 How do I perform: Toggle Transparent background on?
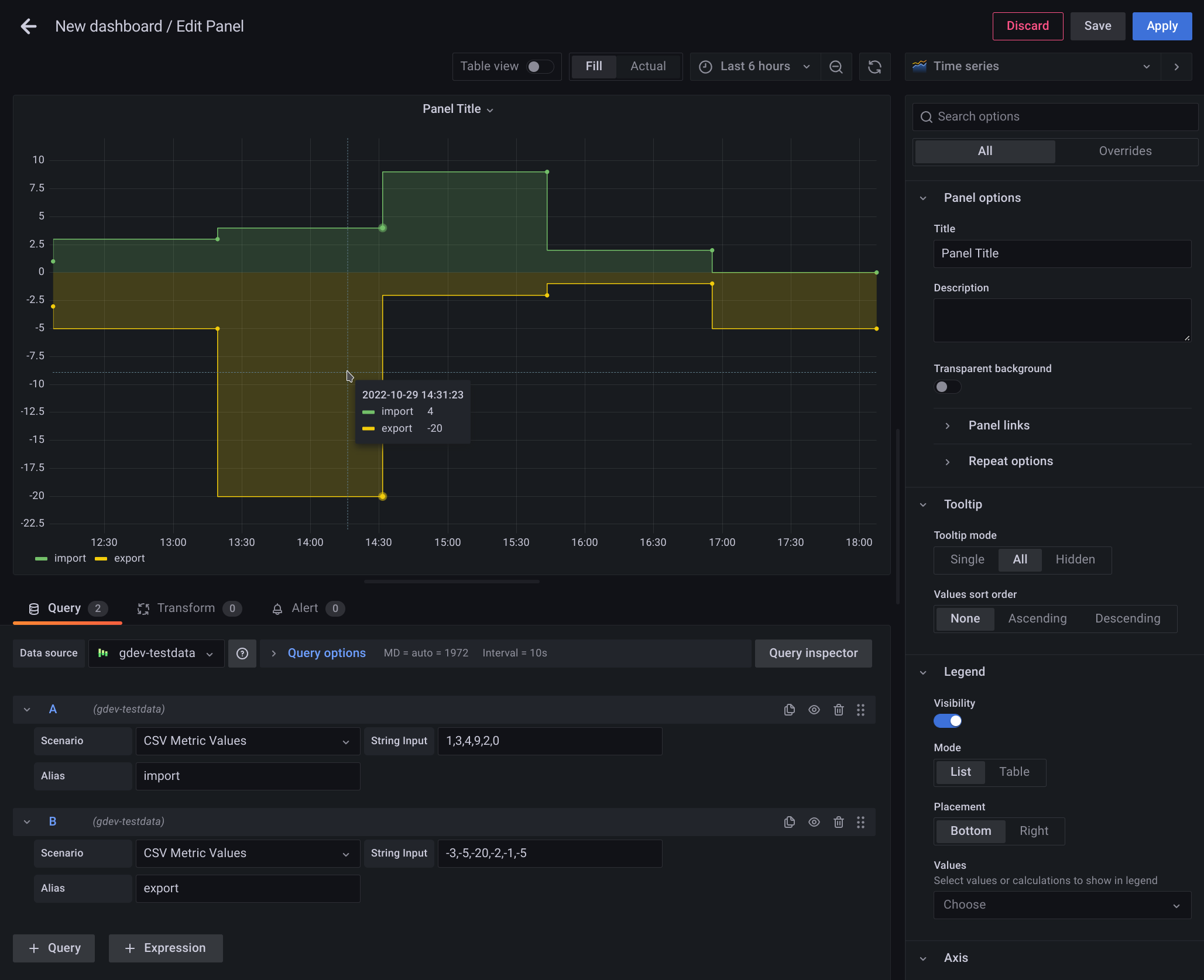pyautogui.click(x=947, y=387)
